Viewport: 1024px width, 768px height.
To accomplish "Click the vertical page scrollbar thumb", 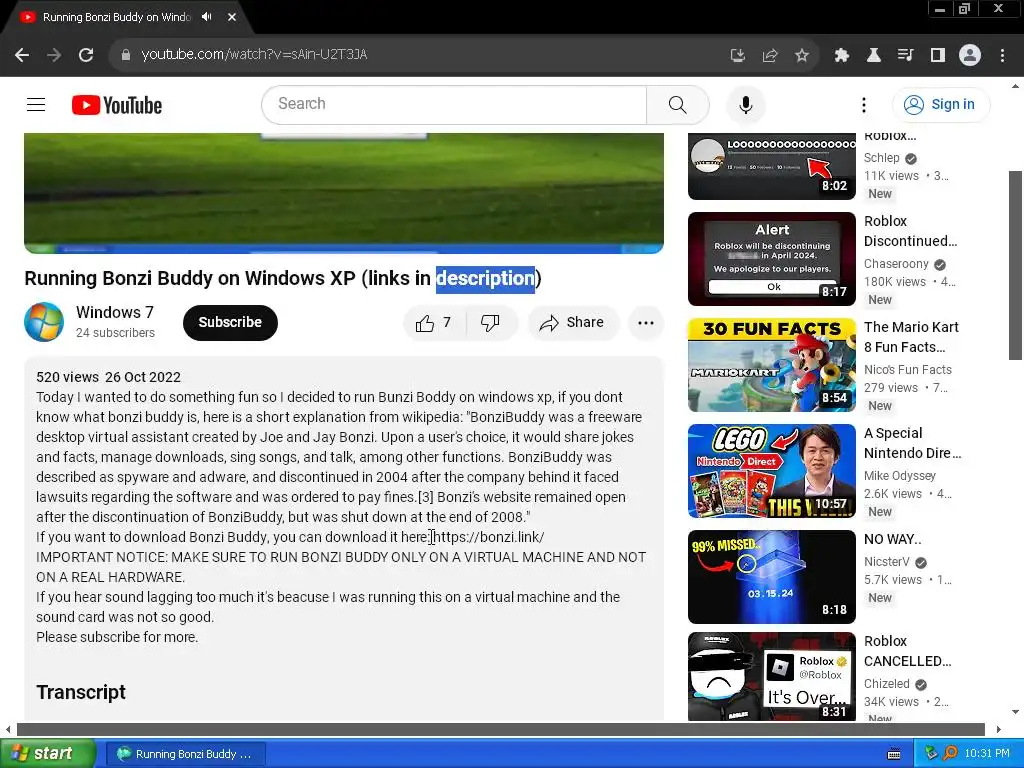I will coord(1015,265).
